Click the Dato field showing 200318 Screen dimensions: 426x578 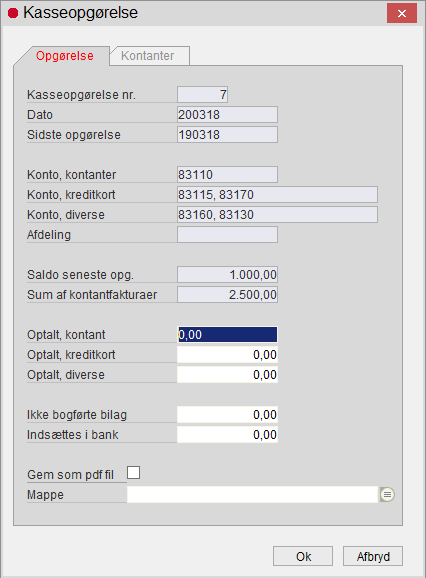[x=227, y=115]
